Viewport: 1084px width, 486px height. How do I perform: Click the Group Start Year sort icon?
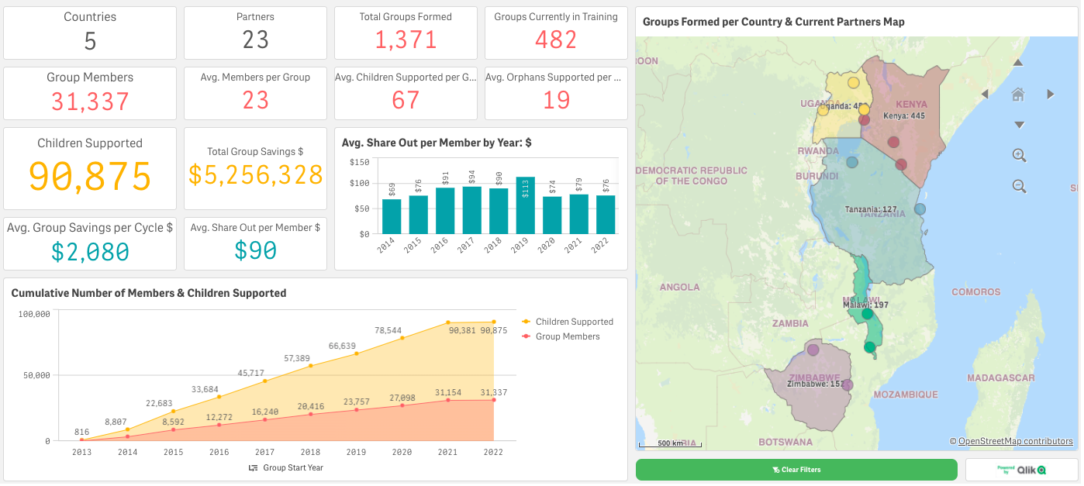click(253, 468)
